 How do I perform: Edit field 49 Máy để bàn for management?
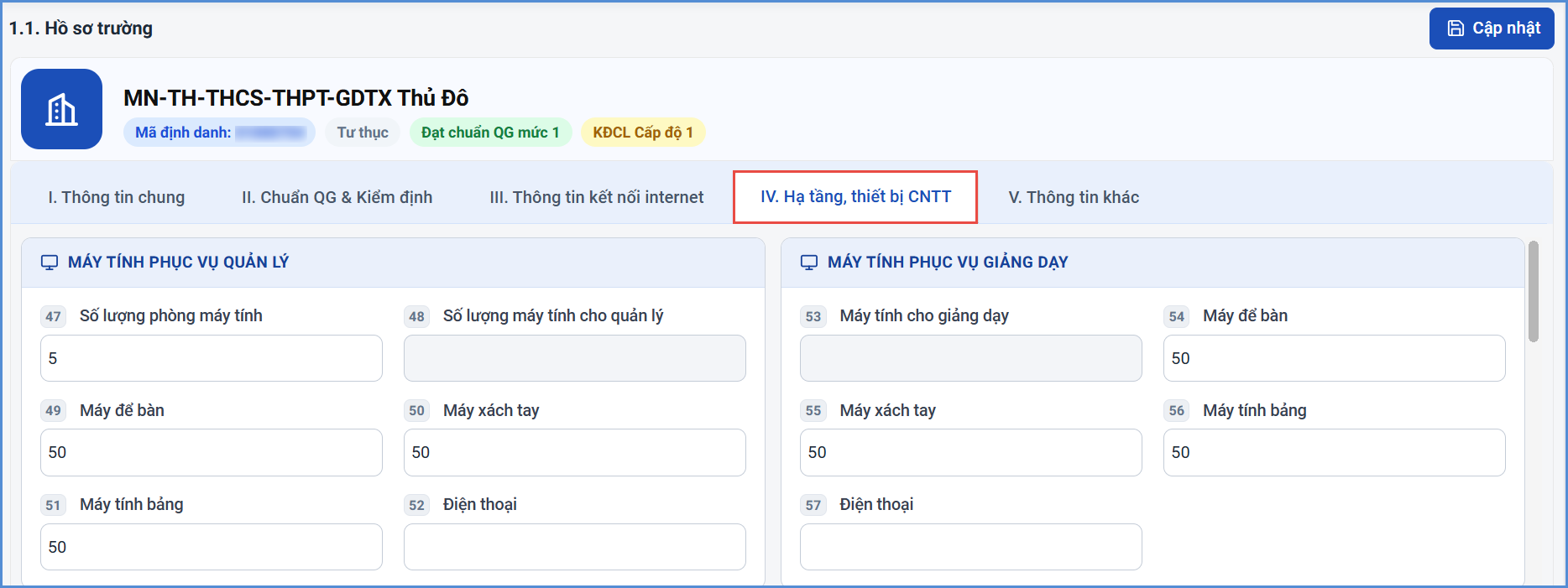(212, 452)
